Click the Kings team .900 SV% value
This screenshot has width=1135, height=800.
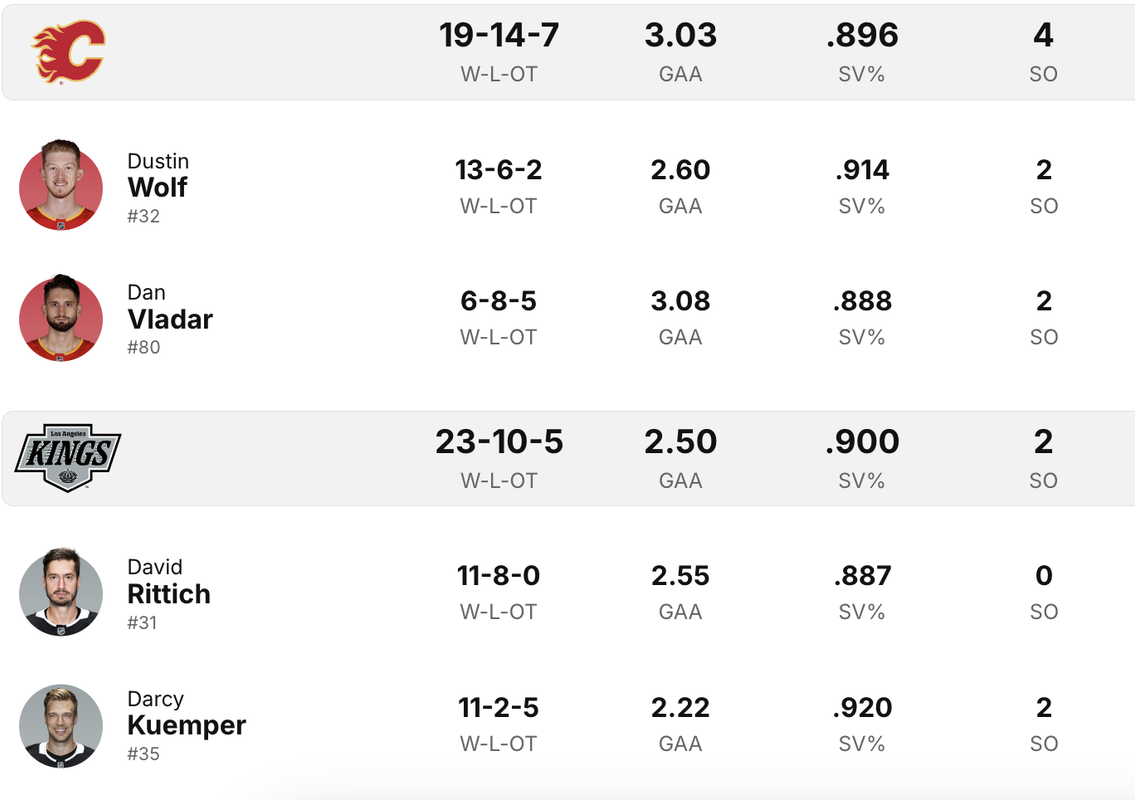[x=862, y=442]
